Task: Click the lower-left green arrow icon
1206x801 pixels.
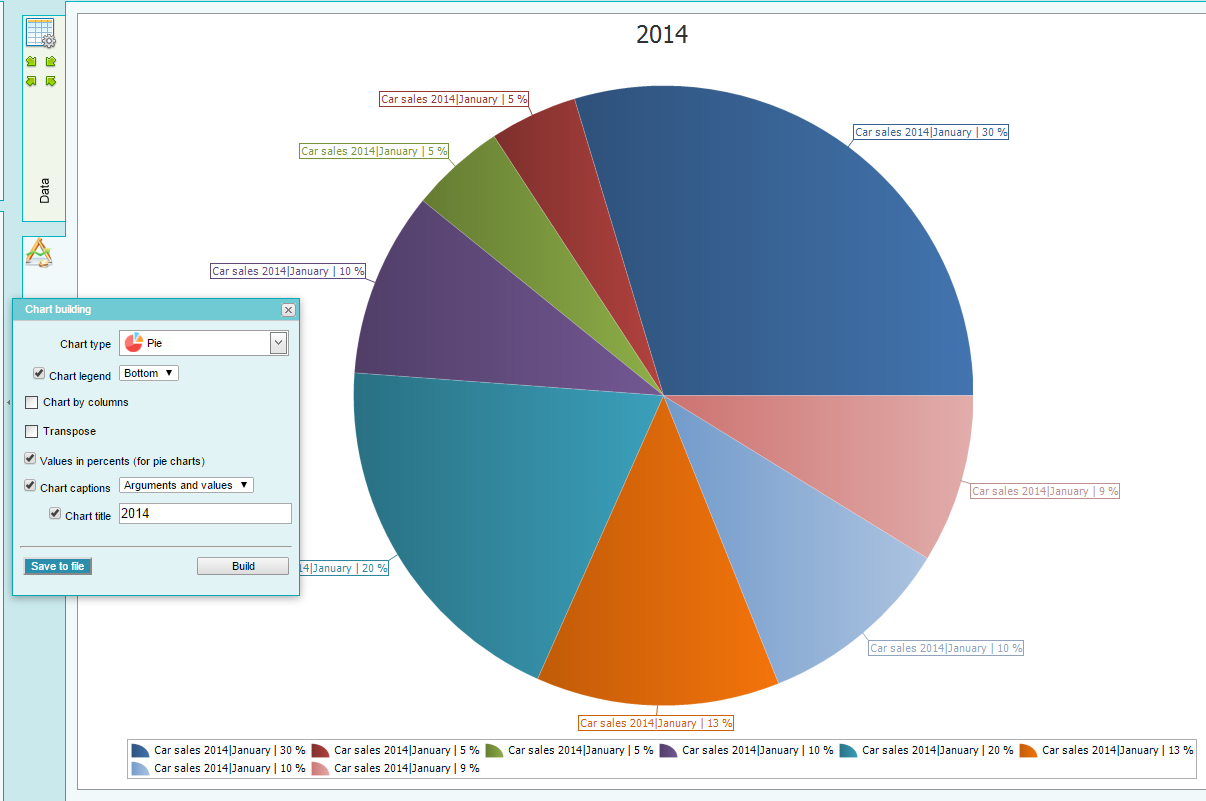Action: click(x=31, y=81)
